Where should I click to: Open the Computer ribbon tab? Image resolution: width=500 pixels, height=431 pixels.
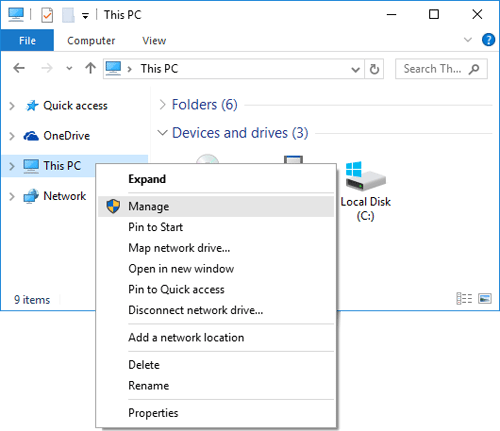point(91,41)
